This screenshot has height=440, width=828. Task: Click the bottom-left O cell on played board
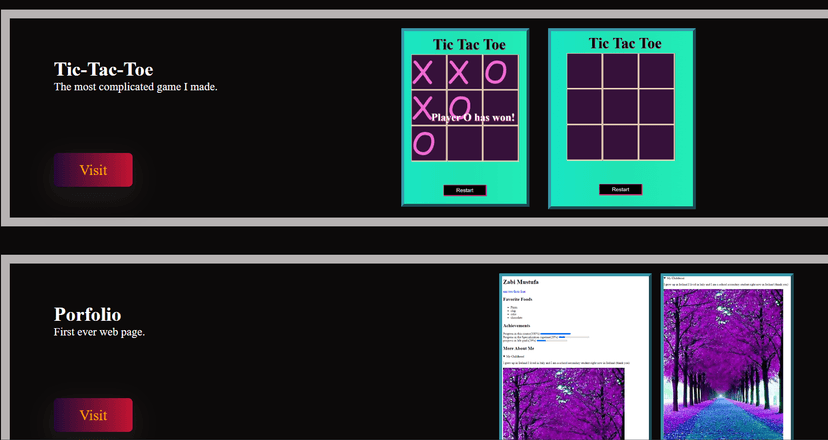429,143
